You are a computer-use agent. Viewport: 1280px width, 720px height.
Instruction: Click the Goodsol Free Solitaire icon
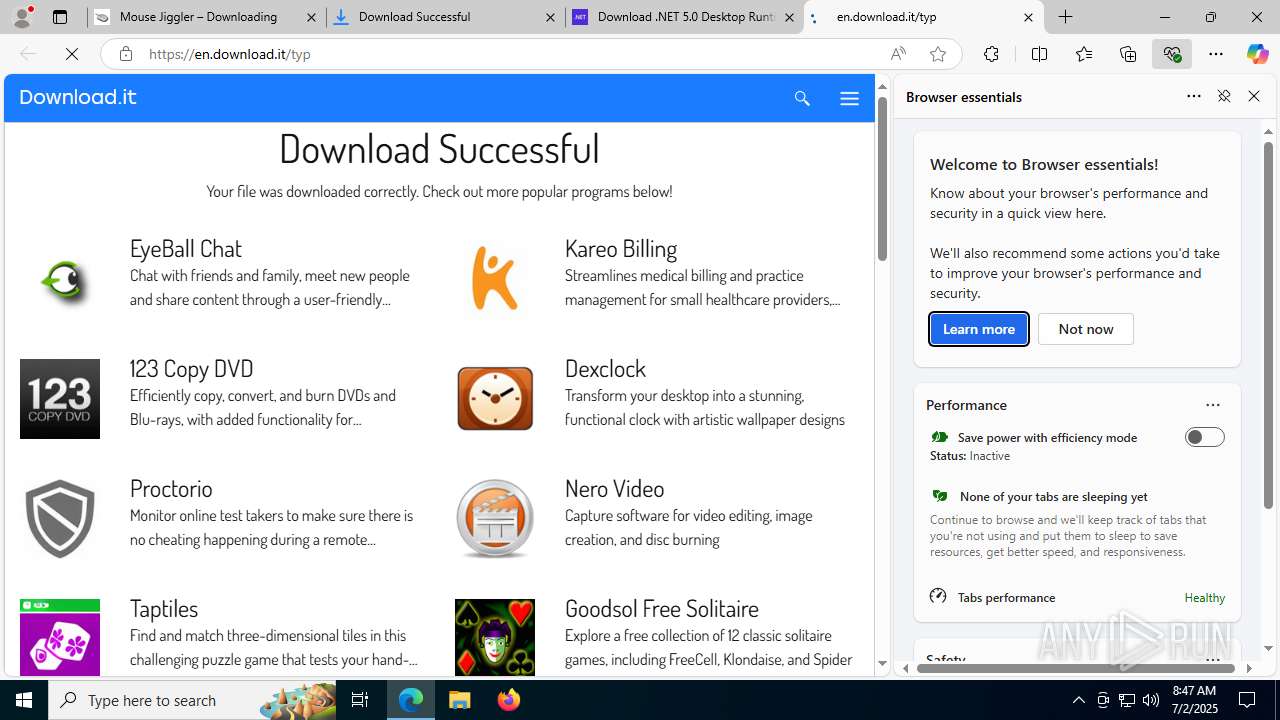click(495, 637)
